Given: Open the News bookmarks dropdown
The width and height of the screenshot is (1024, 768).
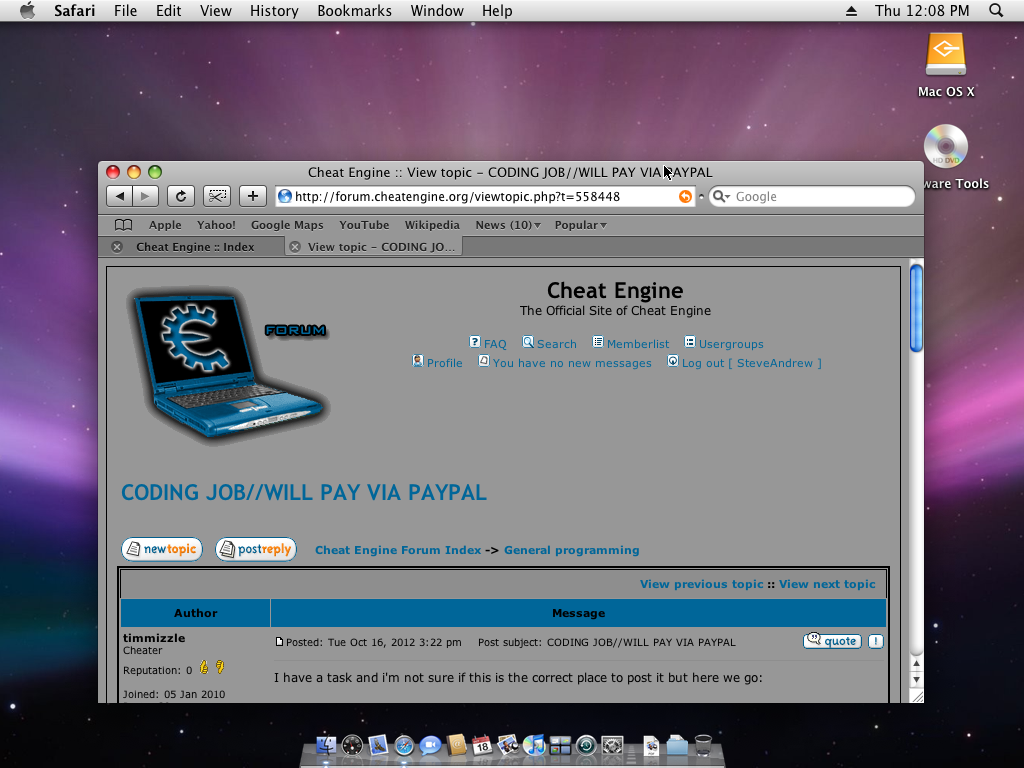Looking at the screenshot, I should tap(507, 225).
